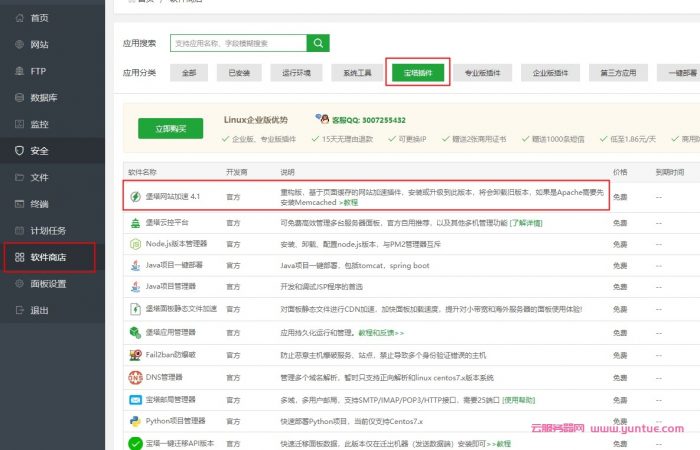Select the 专业版插件 category tab
The width and height of the screenshot is (700, 450).
click(482, 73)
